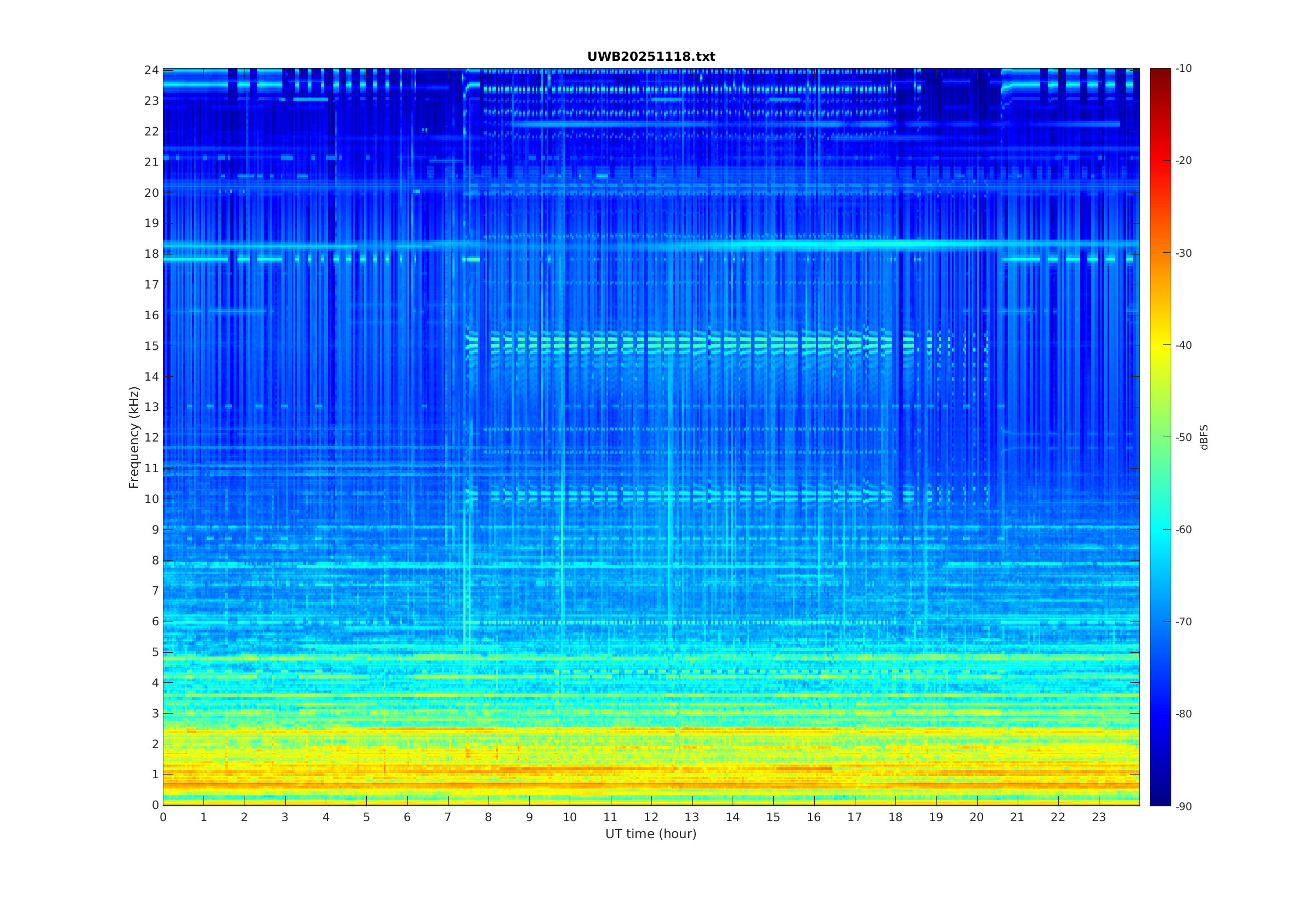Click the 18 hour time-axis tick label
This screenshot has height=905, width=1316.
[x=895, y=817]
